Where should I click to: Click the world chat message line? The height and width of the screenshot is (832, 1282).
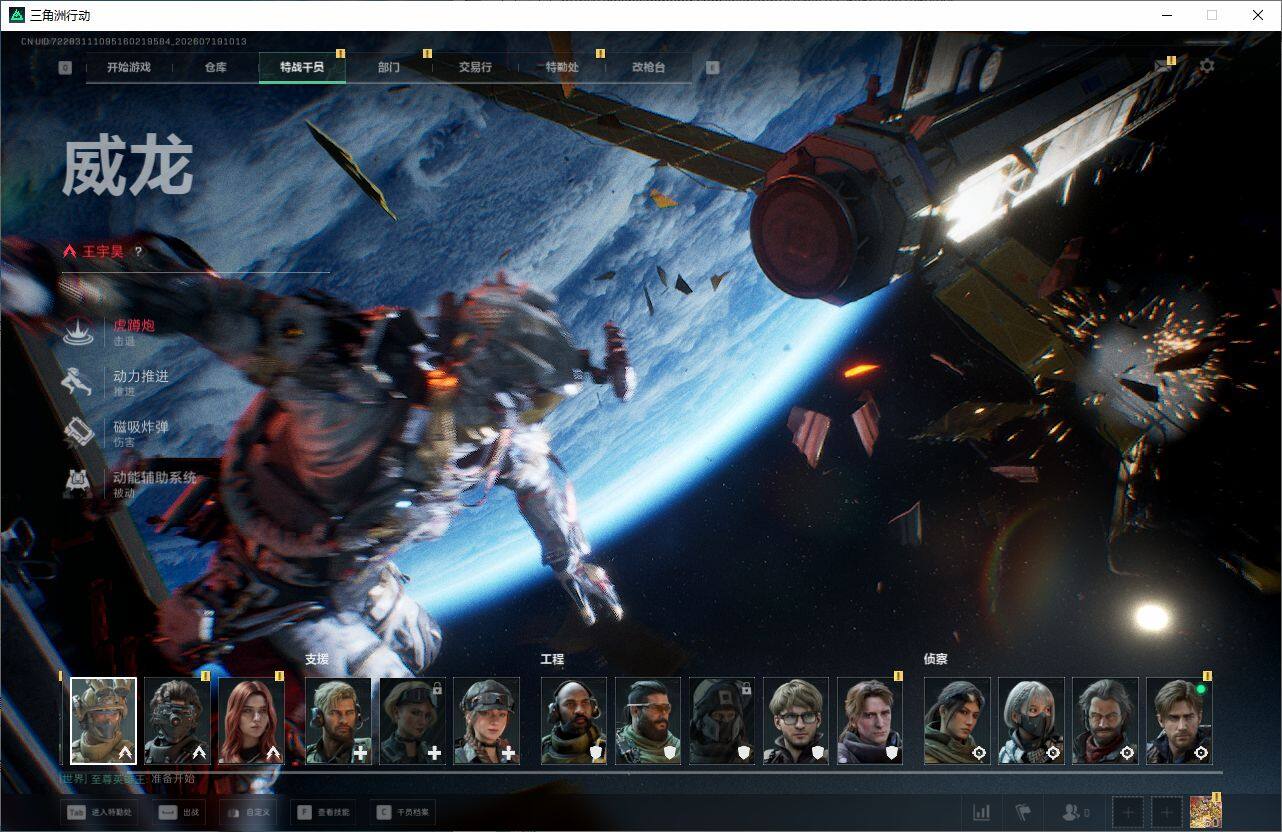point(128,779)
